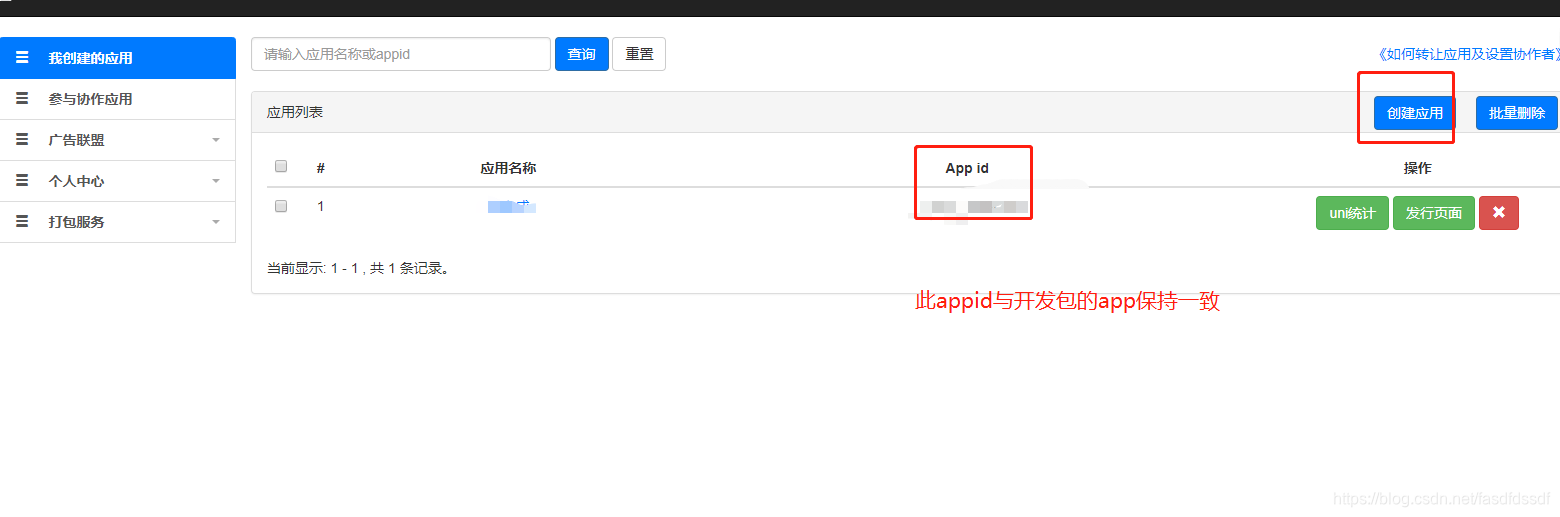The image size is (1560, 517).
Task: Open 我创建的应用 in the sidebar
Action: 118,58
